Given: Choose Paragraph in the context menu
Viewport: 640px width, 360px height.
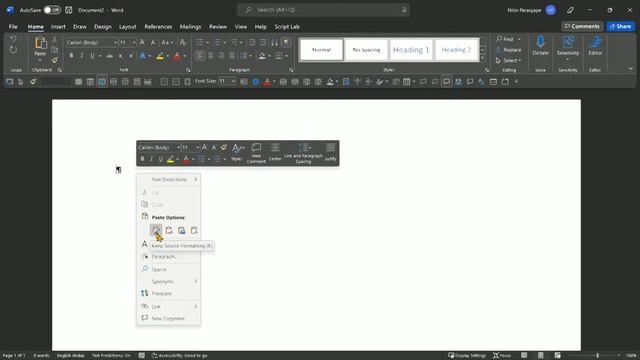Looking at the screenshot, I should click(169, 257).
